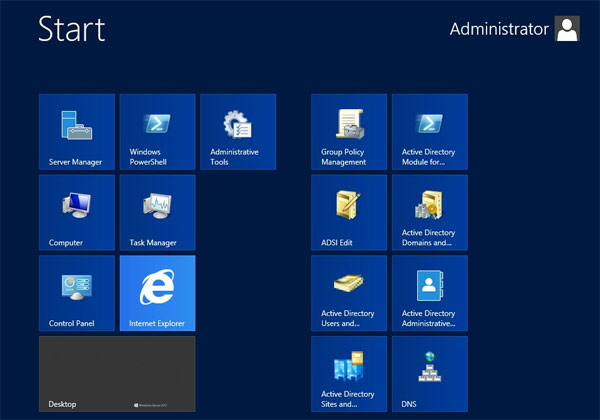Viewport: 600px width, 420px height.
Task: Open the ADSI Edit tile
Action: tap(349, 212)
